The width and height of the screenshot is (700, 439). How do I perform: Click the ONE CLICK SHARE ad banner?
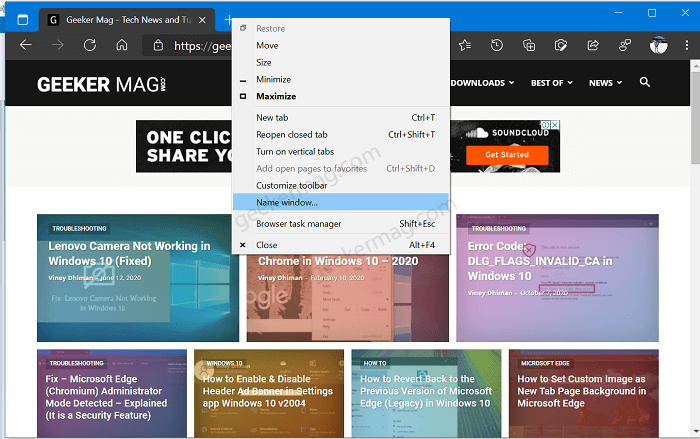[x=184, y=146]
